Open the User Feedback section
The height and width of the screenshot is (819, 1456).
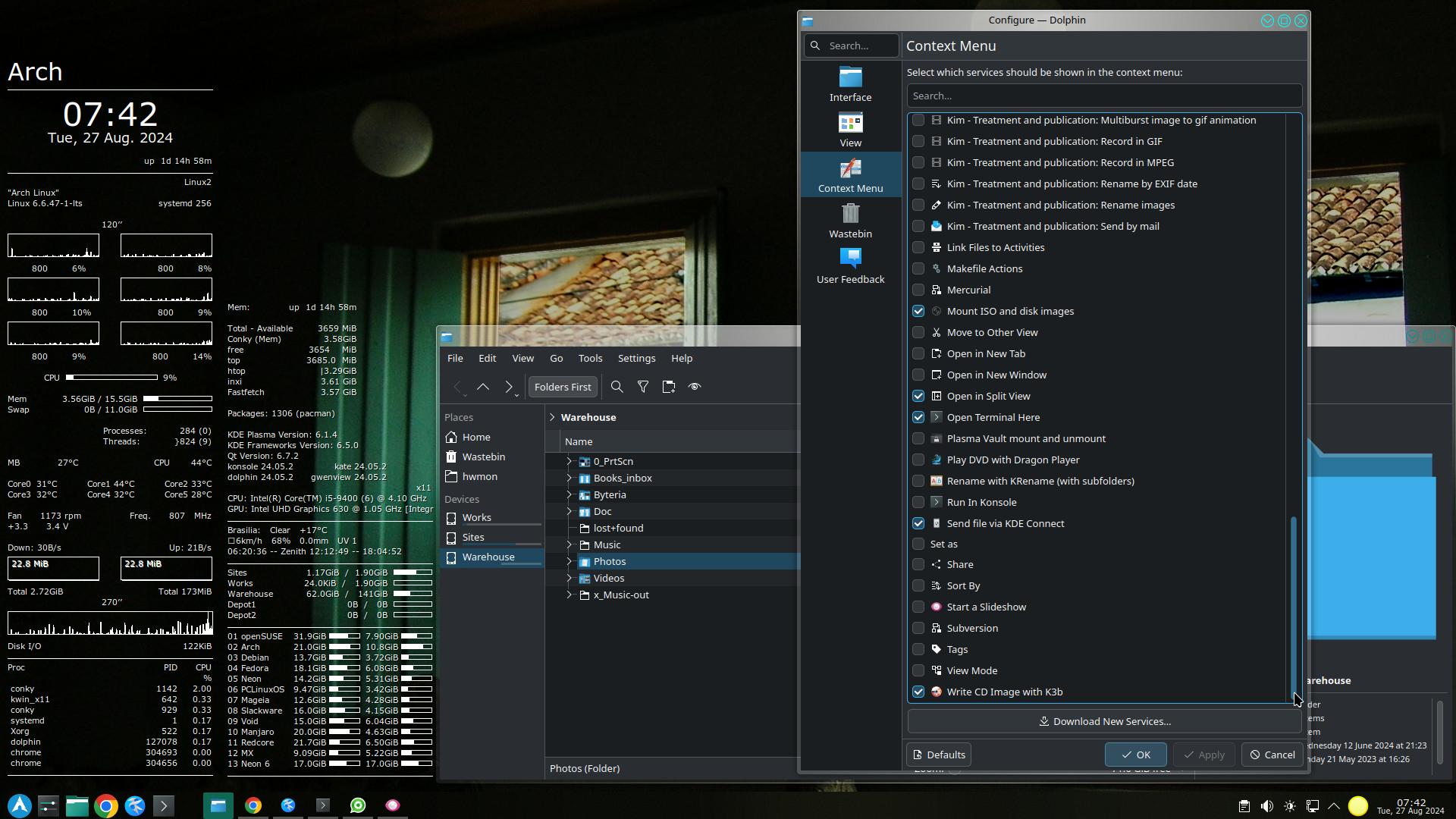[x=850, y=266]
